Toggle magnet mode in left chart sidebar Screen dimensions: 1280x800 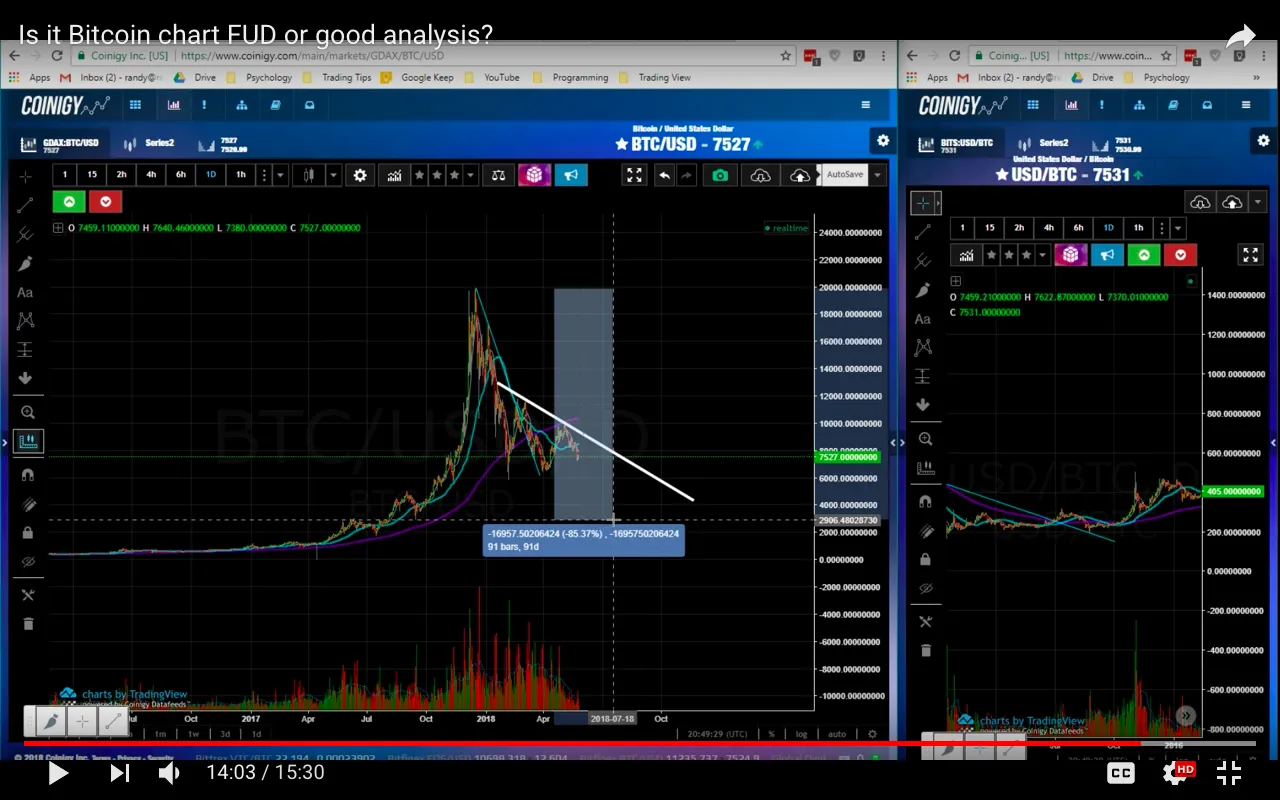tap(27, 475)
